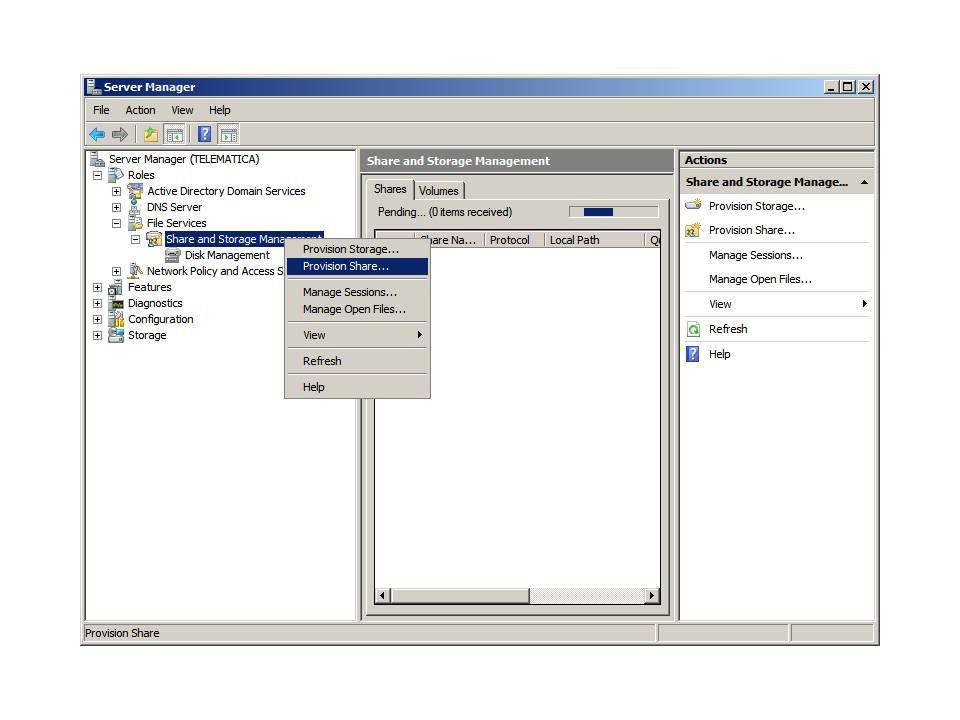
Task: Expand the Diagnostics tree node
Action: point(97,303)
